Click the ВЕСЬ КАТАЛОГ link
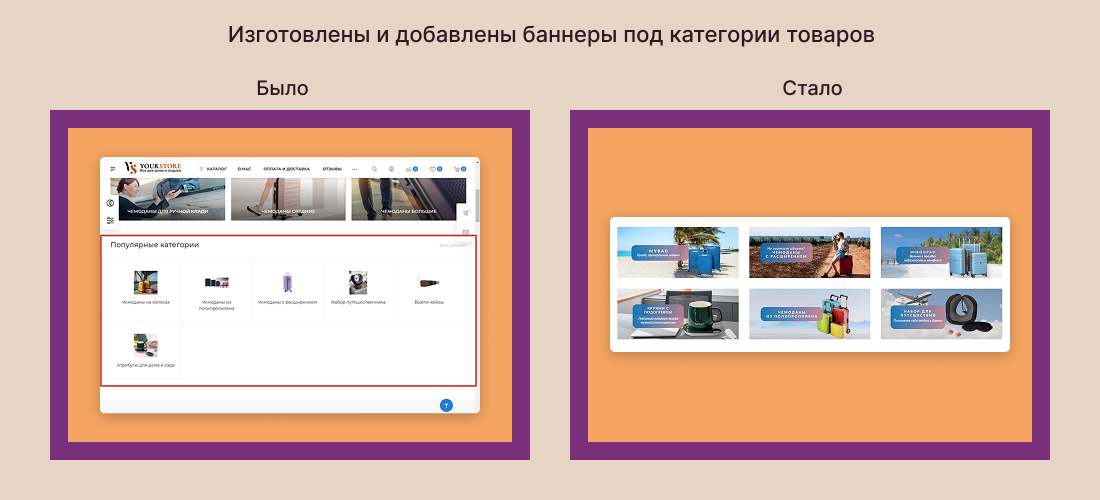This screenshot has height=500, width=1100. (x=452, y=245)
